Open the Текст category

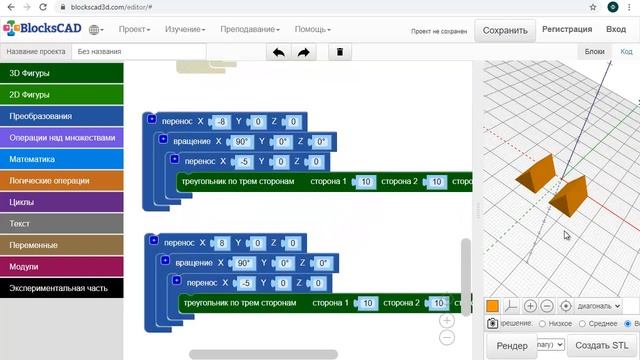(62, 224)
